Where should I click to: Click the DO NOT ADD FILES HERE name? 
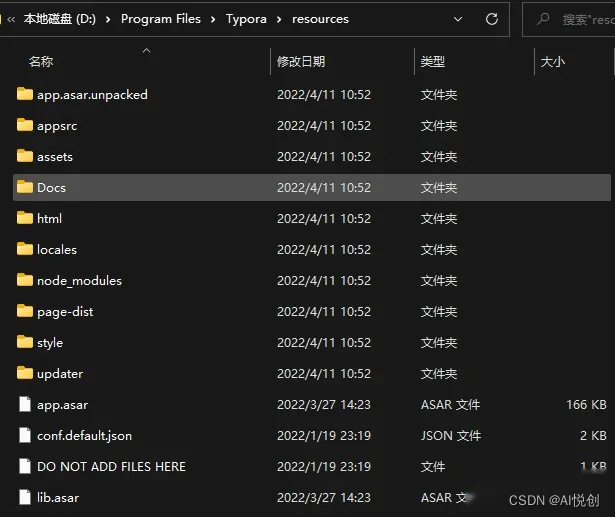point(111,466)
